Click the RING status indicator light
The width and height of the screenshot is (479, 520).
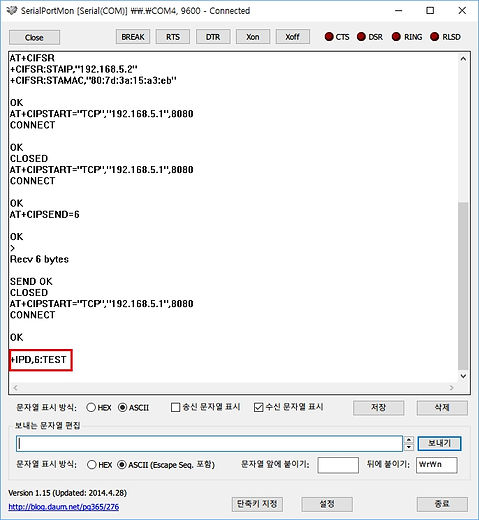tap(396, 37)
